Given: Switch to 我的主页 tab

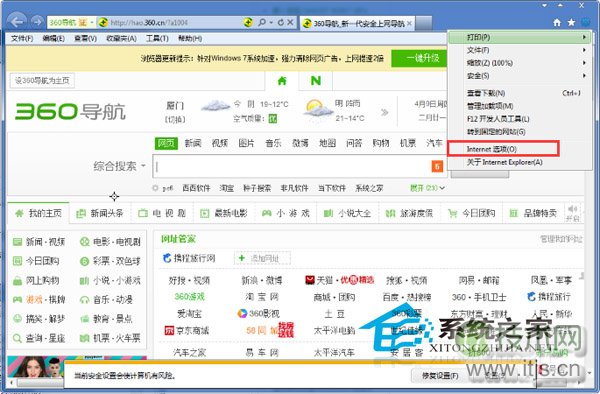Looking at the screenshot, I should click(x=38, y=213).
